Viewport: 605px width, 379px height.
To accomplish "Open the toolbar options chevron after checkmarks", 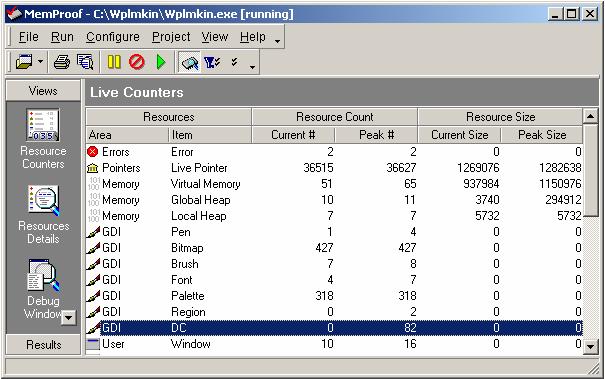I will point(252,67).
